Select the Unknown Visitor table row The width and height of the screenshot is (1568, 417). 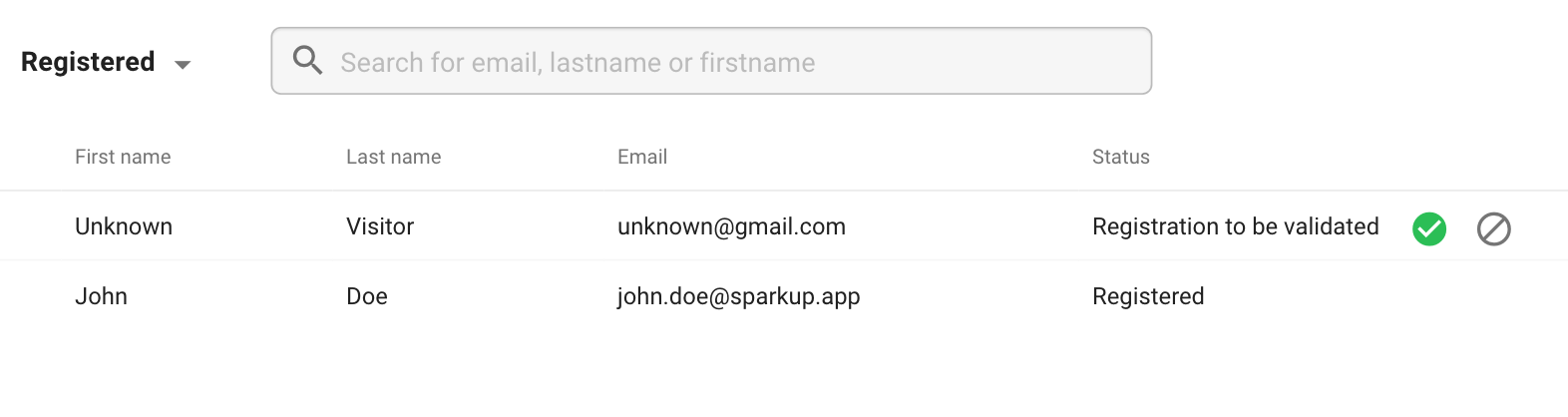tap(784, 226)
